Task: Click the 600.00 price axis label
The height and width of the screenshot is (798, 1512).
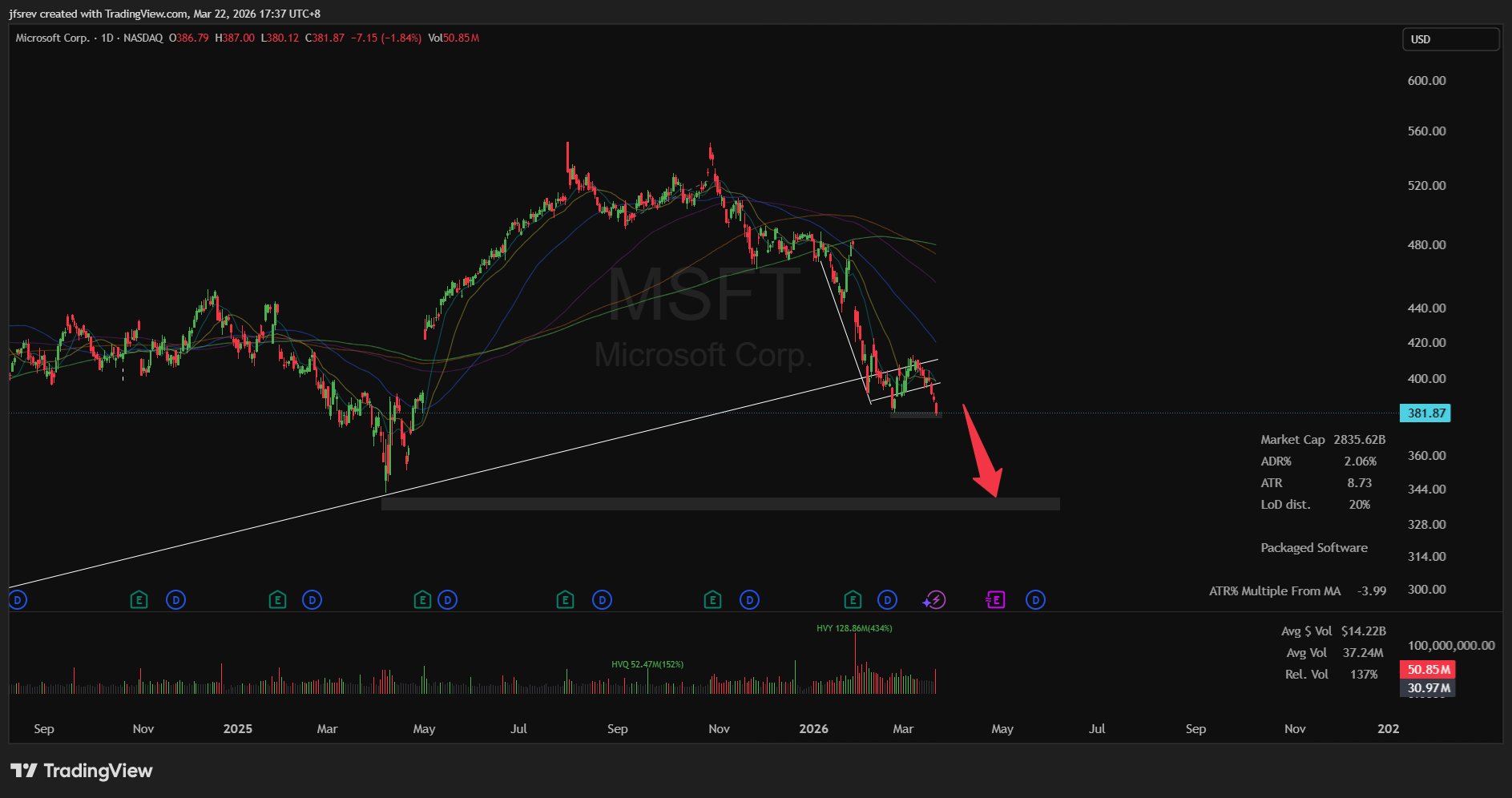Action: point(1427,81)
